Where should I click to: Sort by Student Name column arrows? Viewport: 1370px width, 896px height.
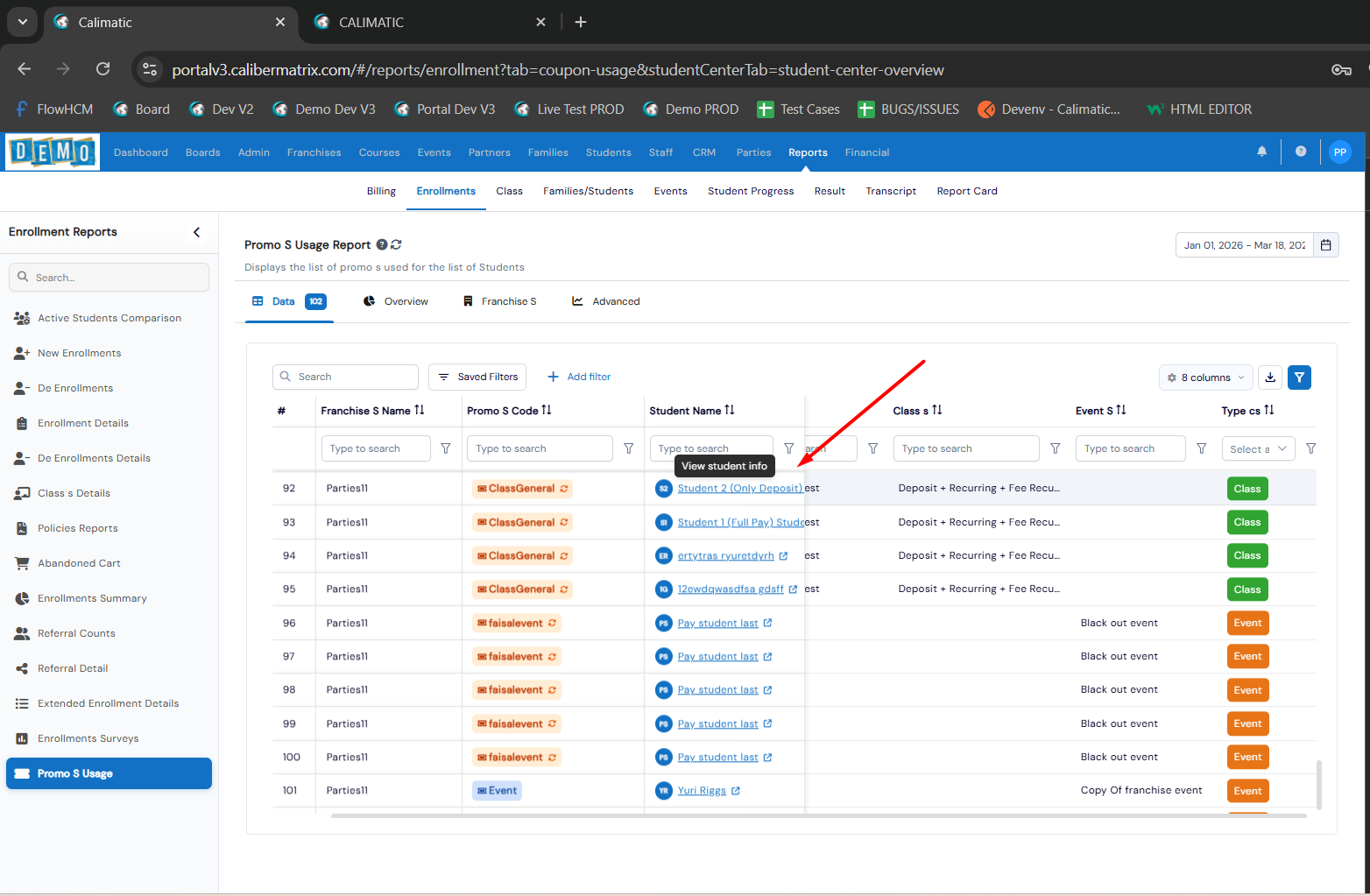coord(730,410)
